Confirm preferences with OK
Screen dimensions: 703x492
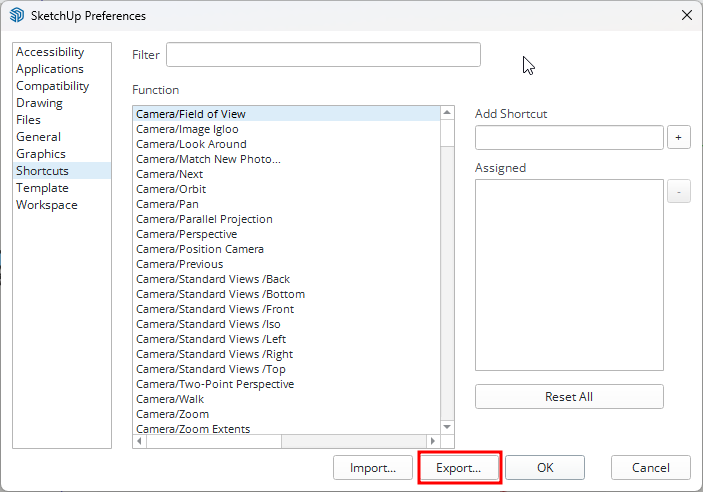click(545, 468)
